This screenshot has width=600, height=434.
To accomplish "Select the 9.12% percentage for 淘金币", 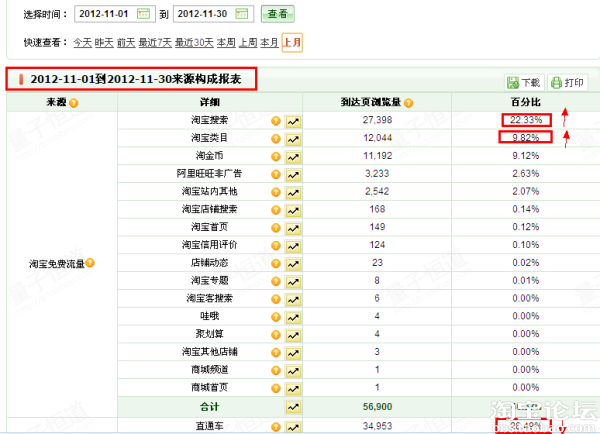I will 526,156.
